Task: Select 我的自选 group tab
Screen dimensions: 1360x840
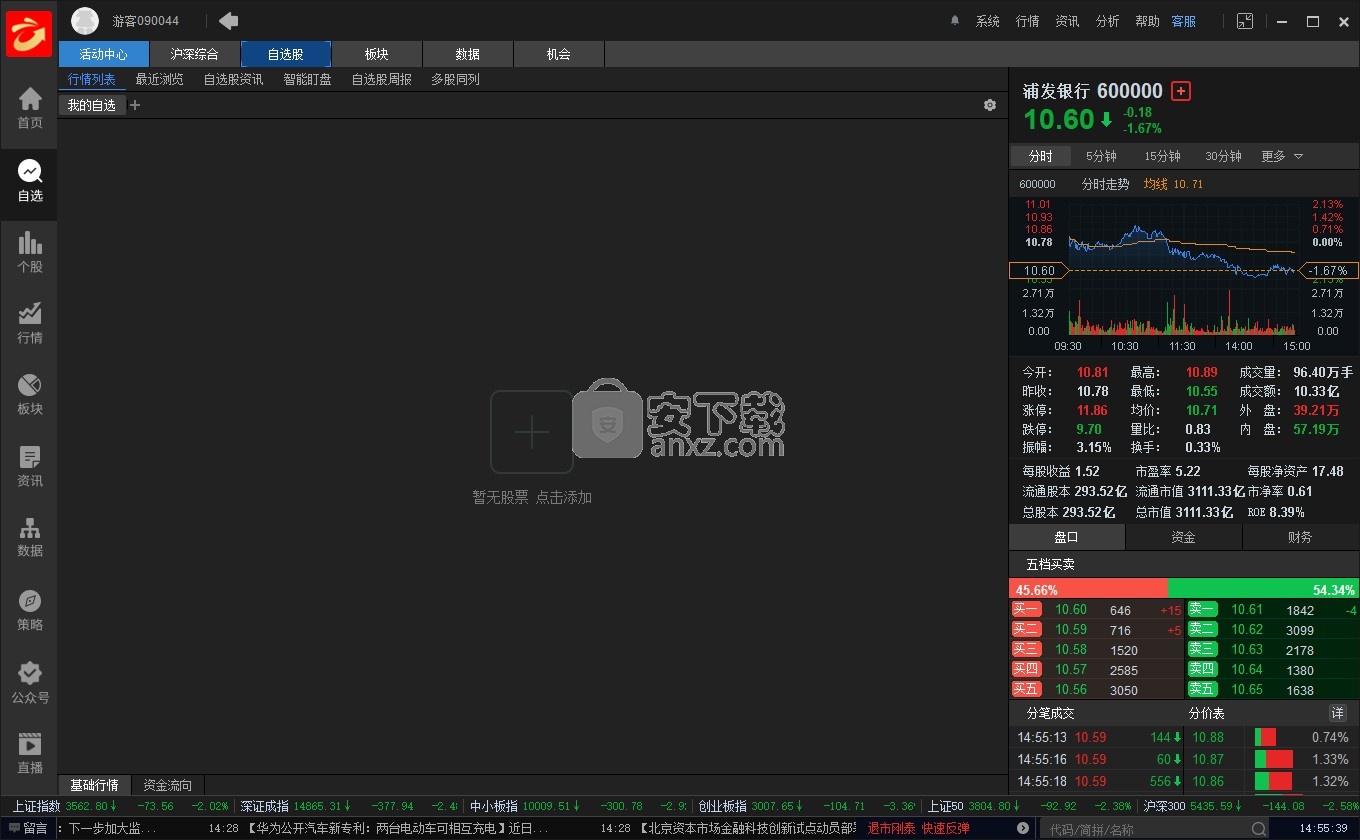Action: coord(92,105)
